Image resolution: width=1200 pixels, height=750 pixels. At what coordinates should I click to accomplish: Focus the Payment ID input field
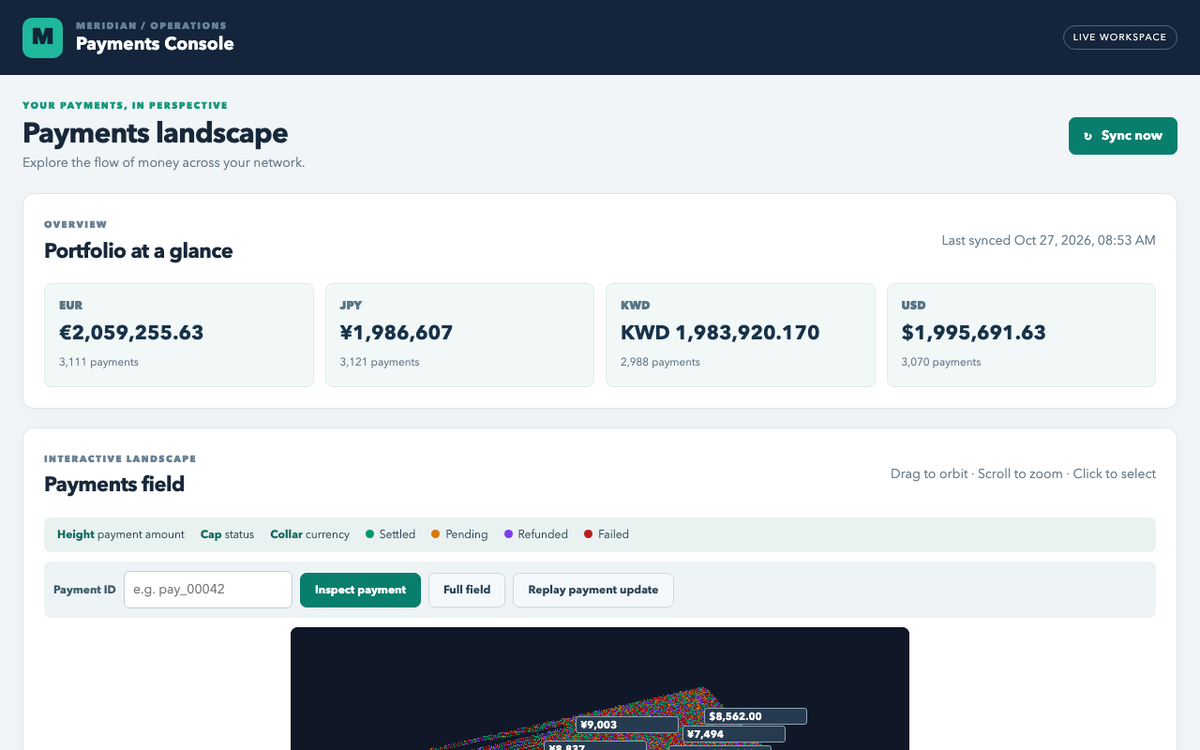208,590
